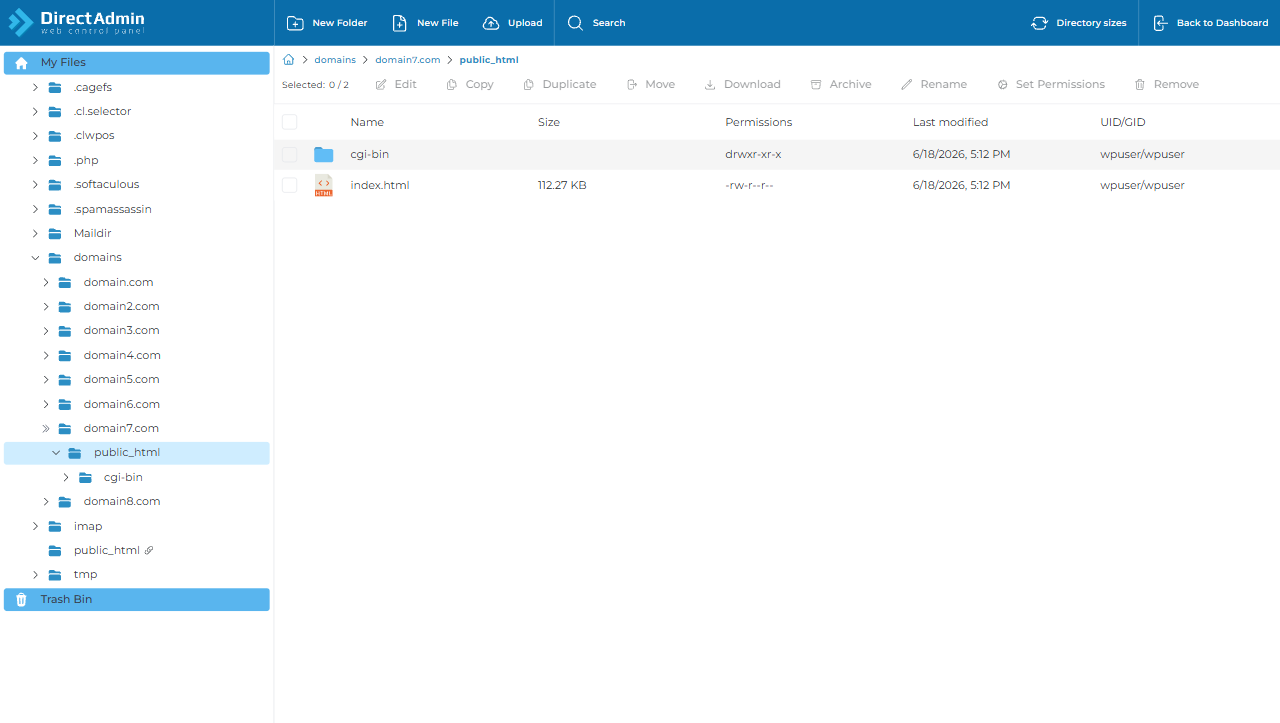Click the Duplicate icon
Viewport: 1280px width, 723px height.
point(529,85)
